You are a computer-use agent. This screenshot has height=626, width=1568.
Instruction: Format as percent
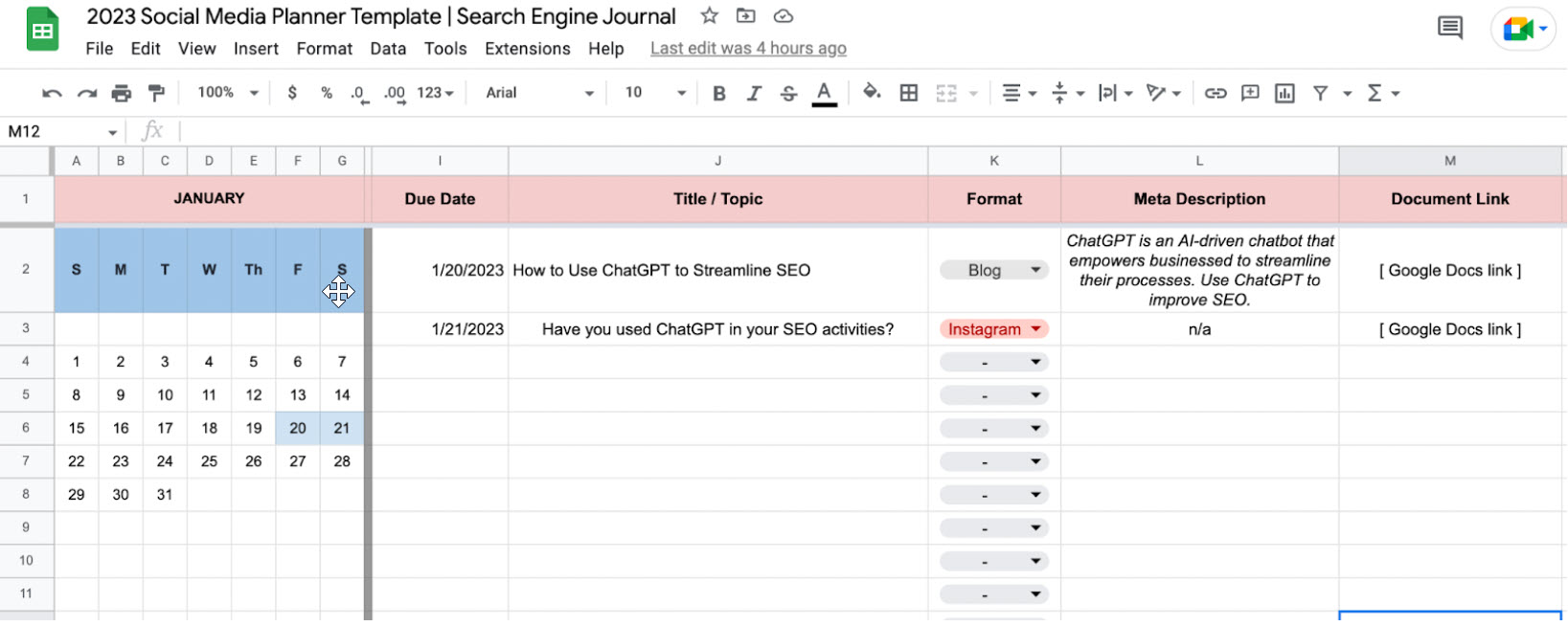pyautogui.click(x=327, y=93)
